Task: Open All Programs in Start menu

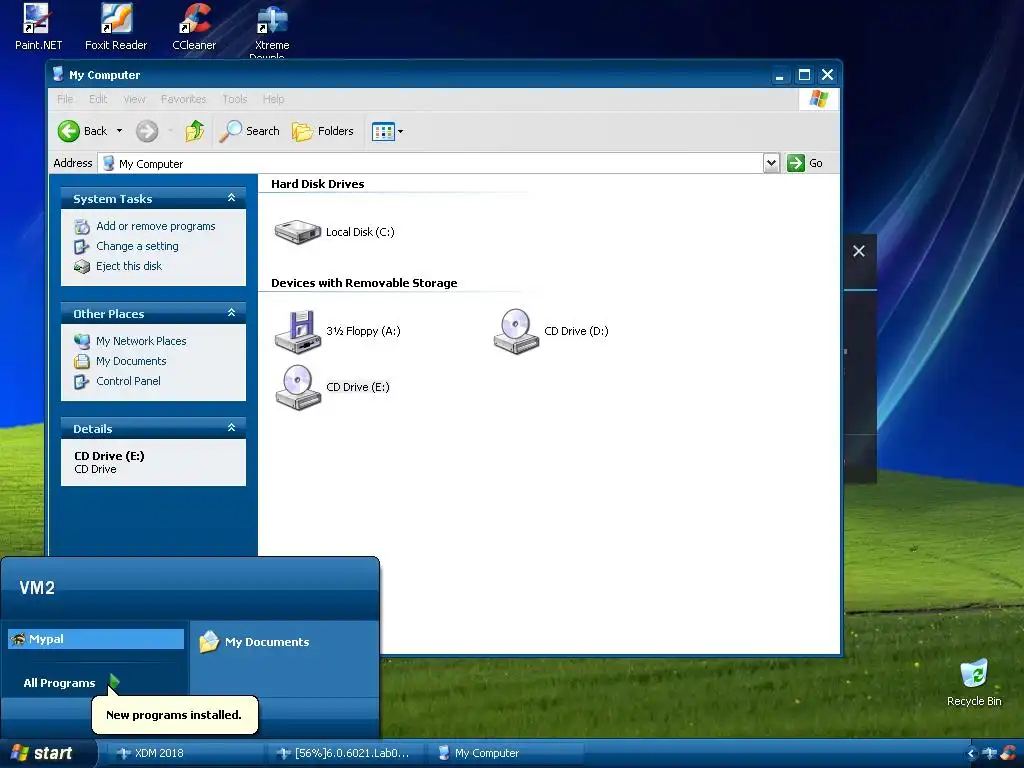Action: point(71,682)
